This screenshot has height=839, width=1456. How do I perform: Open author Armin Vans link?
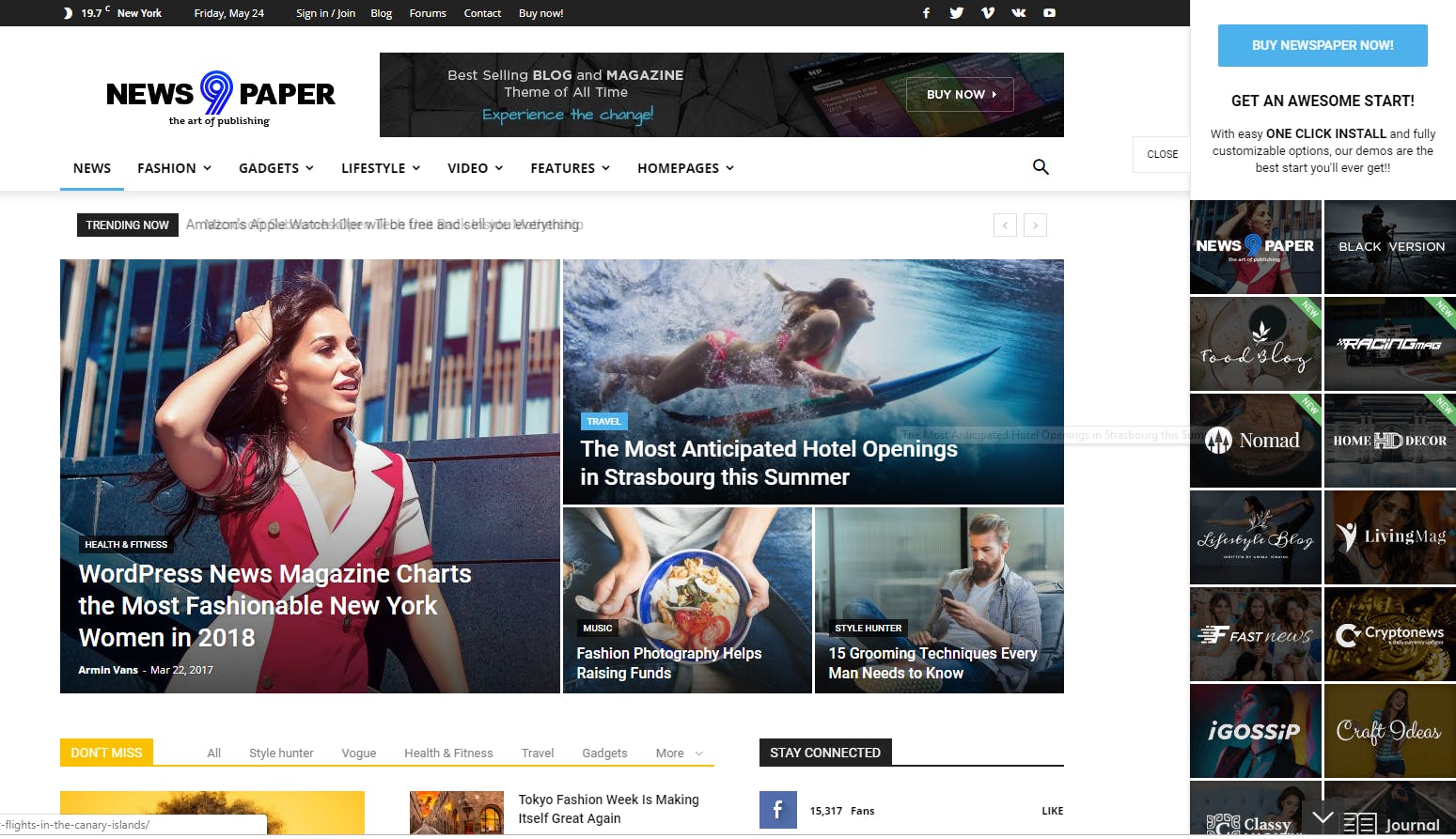[108, 670]
